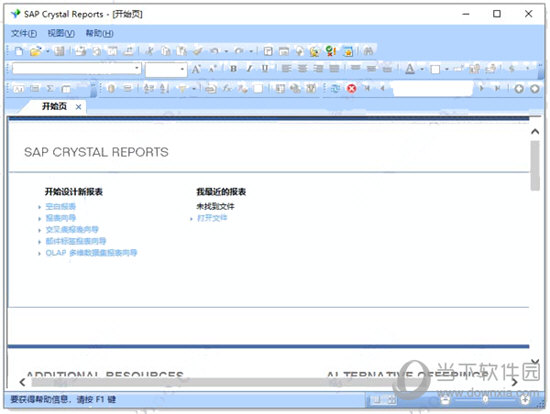Toggle Bold formatting
Image resolution: width=550 pixels, height=414 pixels.
click(233, 69)
